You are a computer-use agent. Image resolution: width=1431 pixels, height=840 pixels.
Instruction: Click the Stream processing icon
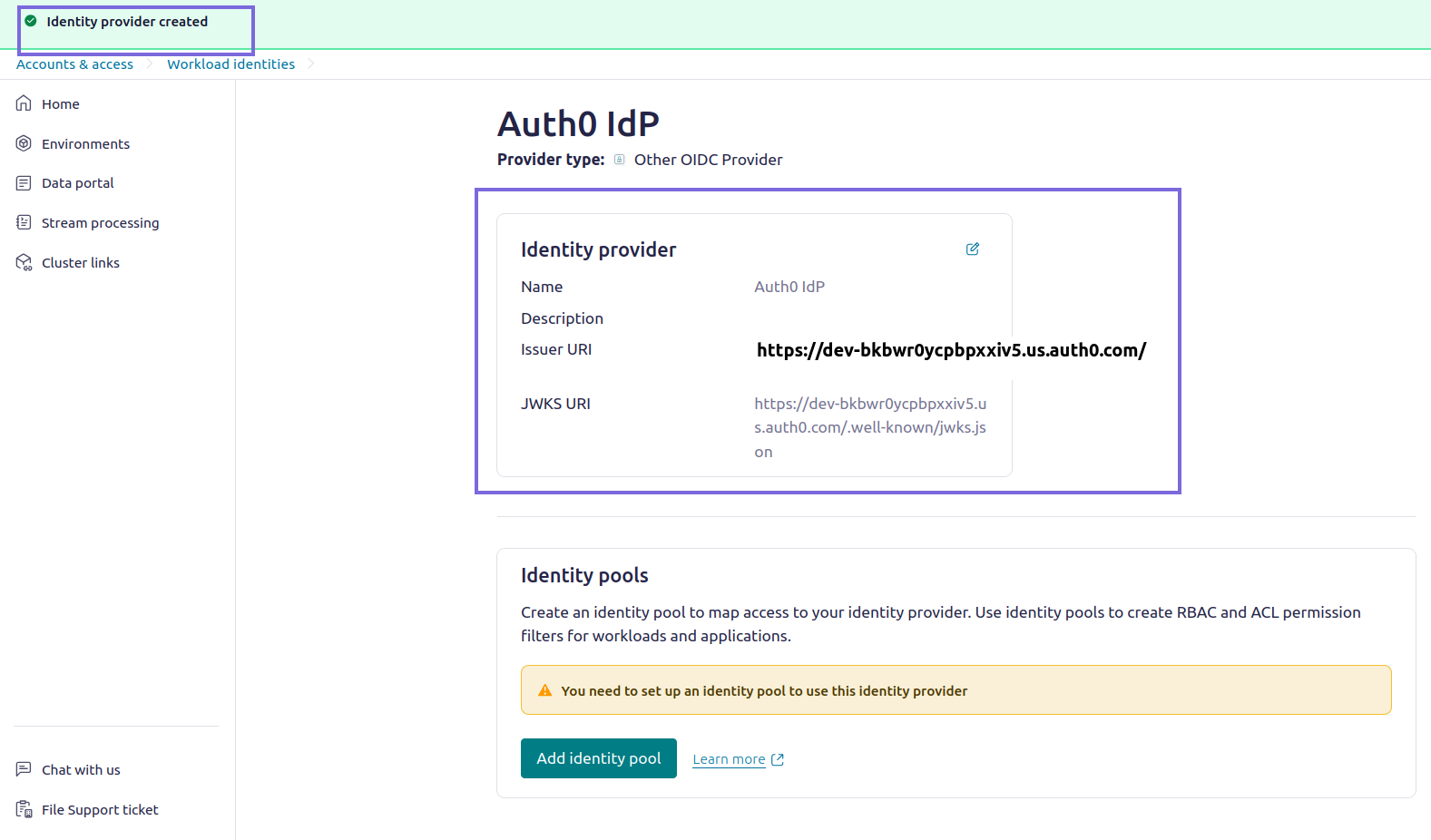(25, 222)
